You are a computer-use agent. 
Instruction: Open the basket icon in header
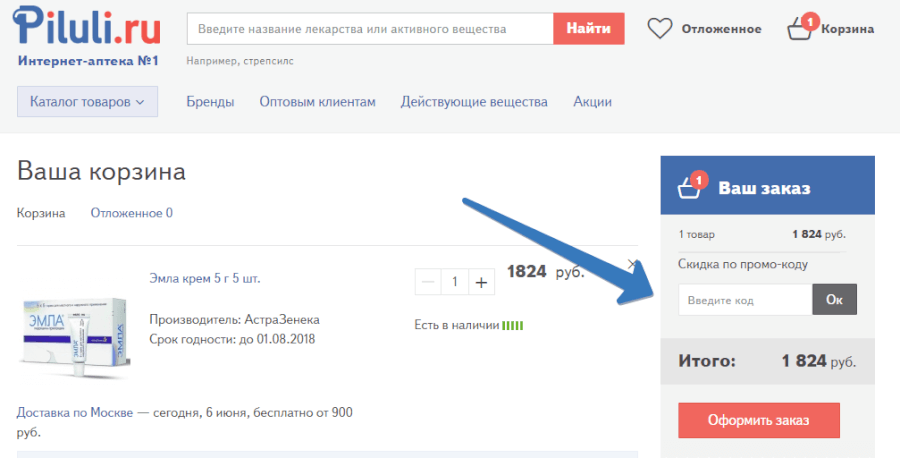(800, 28)
